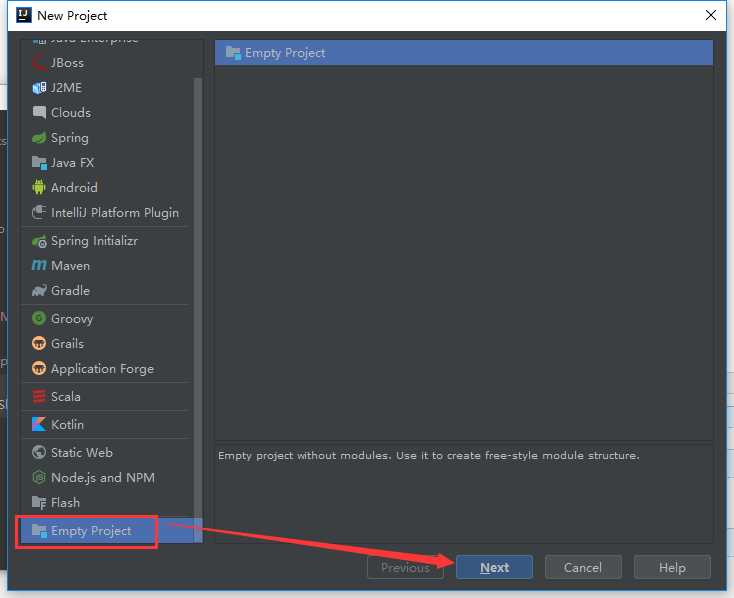This screenshot has height=598, width=734.
Task: Select Scala entry text
Action: [66, 396]
